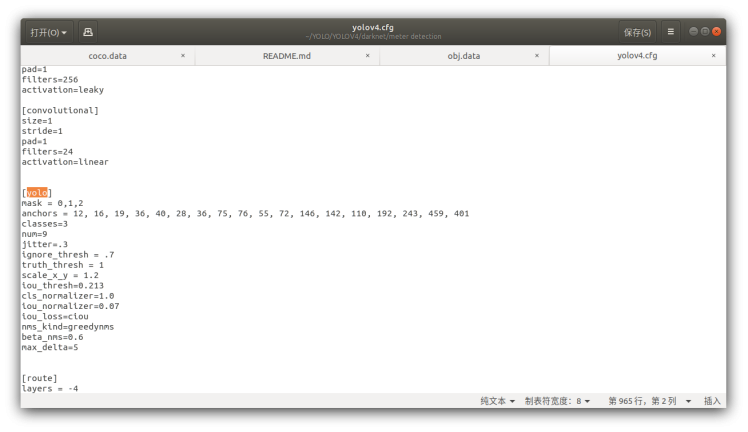Click the 插入 insert mode indicator
Viewport: 748px width, 432px height.
click(x=712, y=401)
